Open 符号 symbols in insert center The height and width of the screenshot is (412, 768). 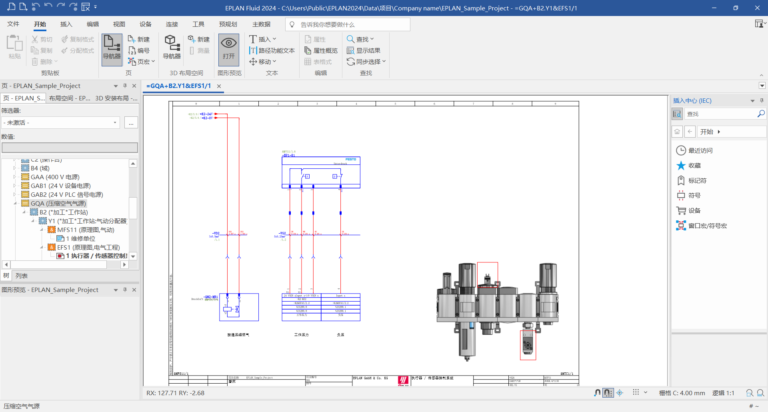689,195
